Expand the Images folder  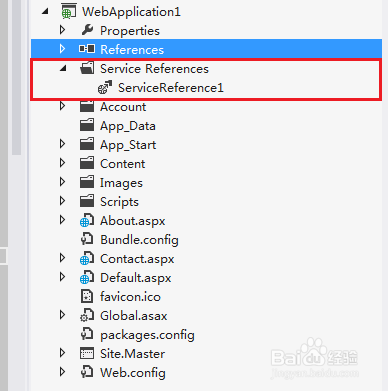click(62, 182)
